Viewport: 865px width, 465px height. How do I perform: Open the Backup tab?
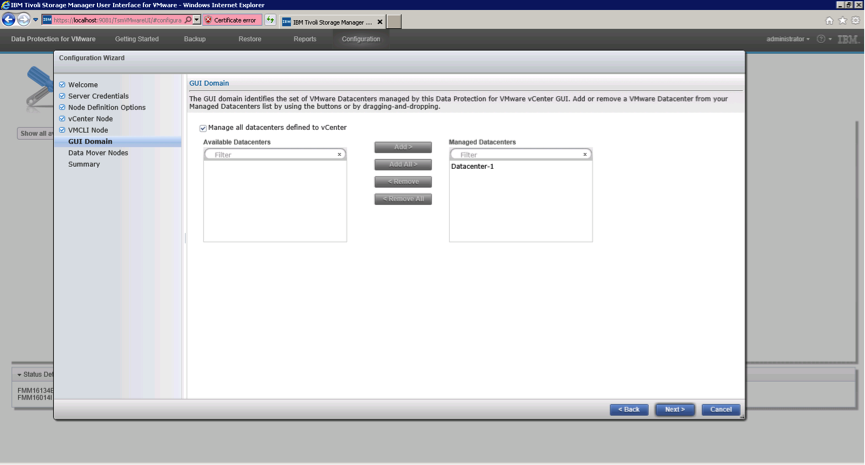(195, 39)
